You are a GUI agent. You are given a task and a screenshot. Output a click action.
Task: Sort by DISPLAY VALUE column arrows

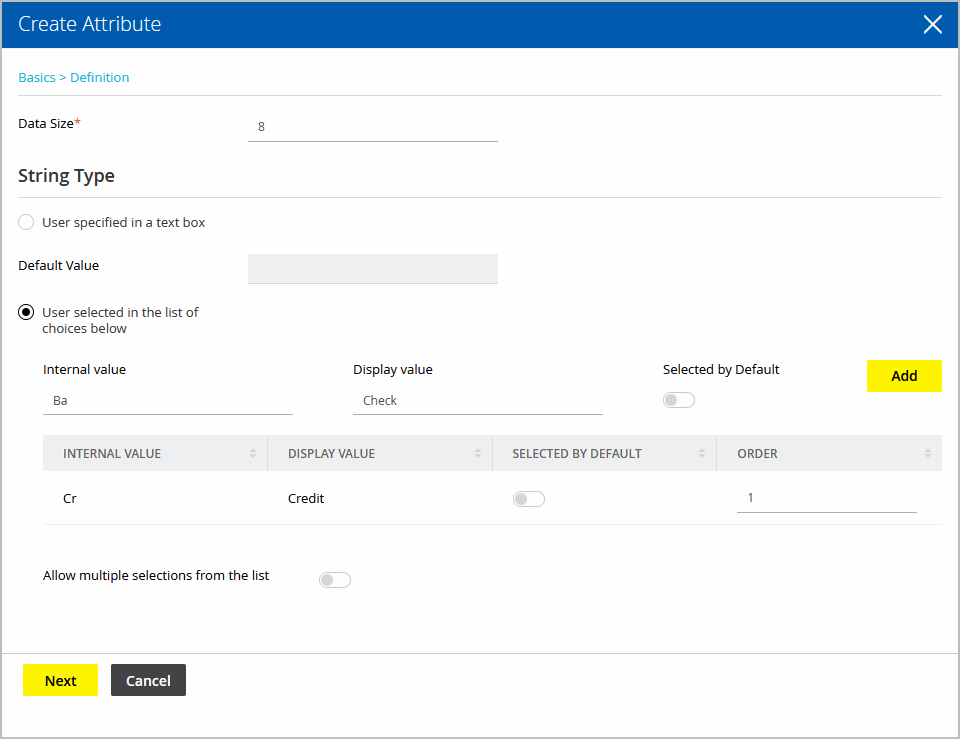478,453
